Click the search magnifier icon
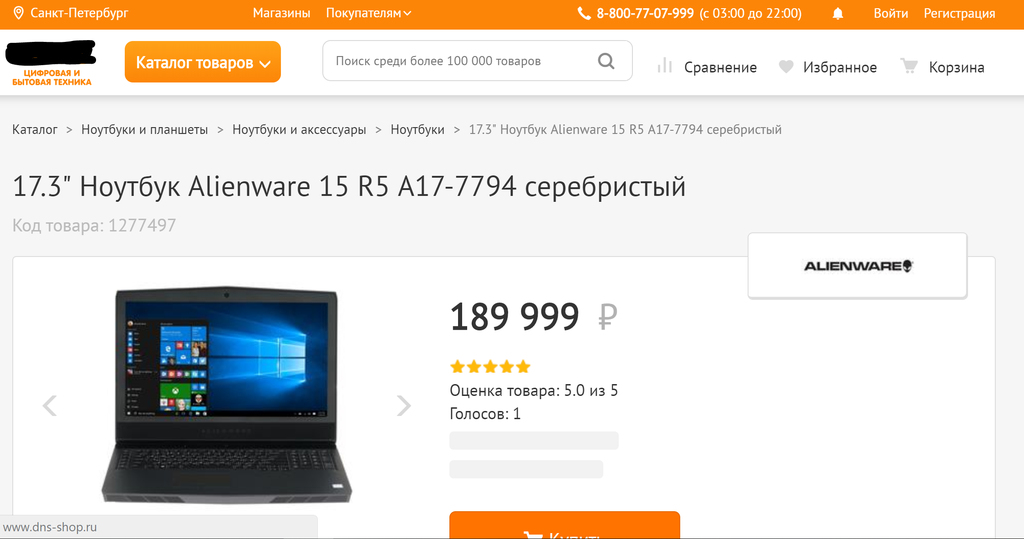This screenshot has height=539, width=1024. (x=606, y=61)
